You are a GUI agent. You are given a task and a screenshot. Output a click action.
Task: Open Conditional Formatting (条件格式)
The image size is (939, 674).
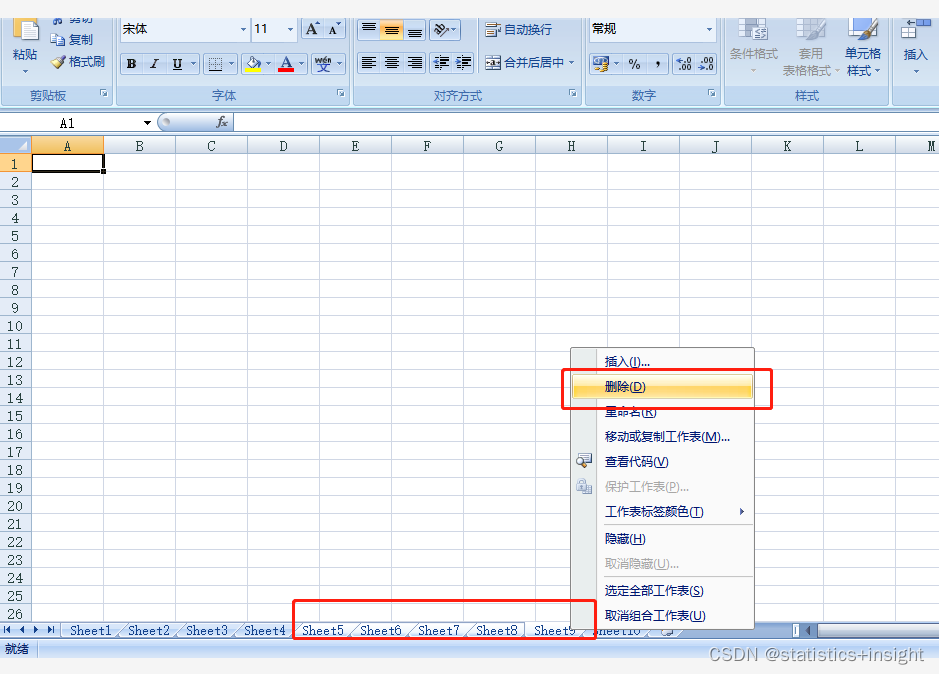click(x=753, y=47)
